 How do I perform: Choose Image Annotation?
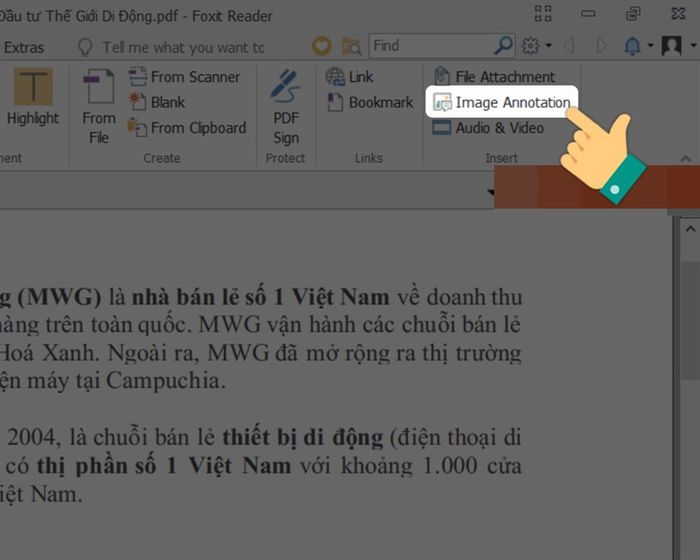click(502, 102)
